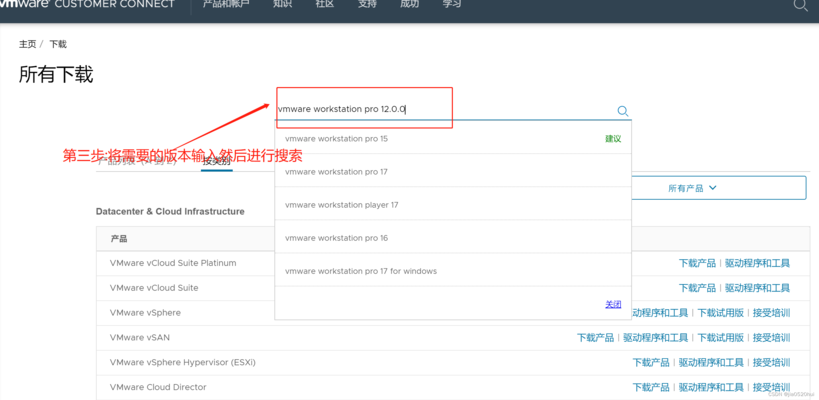819x400 pixels.
Task: Click 接受培训 for VMware vSphere
Action: [771, 313]
